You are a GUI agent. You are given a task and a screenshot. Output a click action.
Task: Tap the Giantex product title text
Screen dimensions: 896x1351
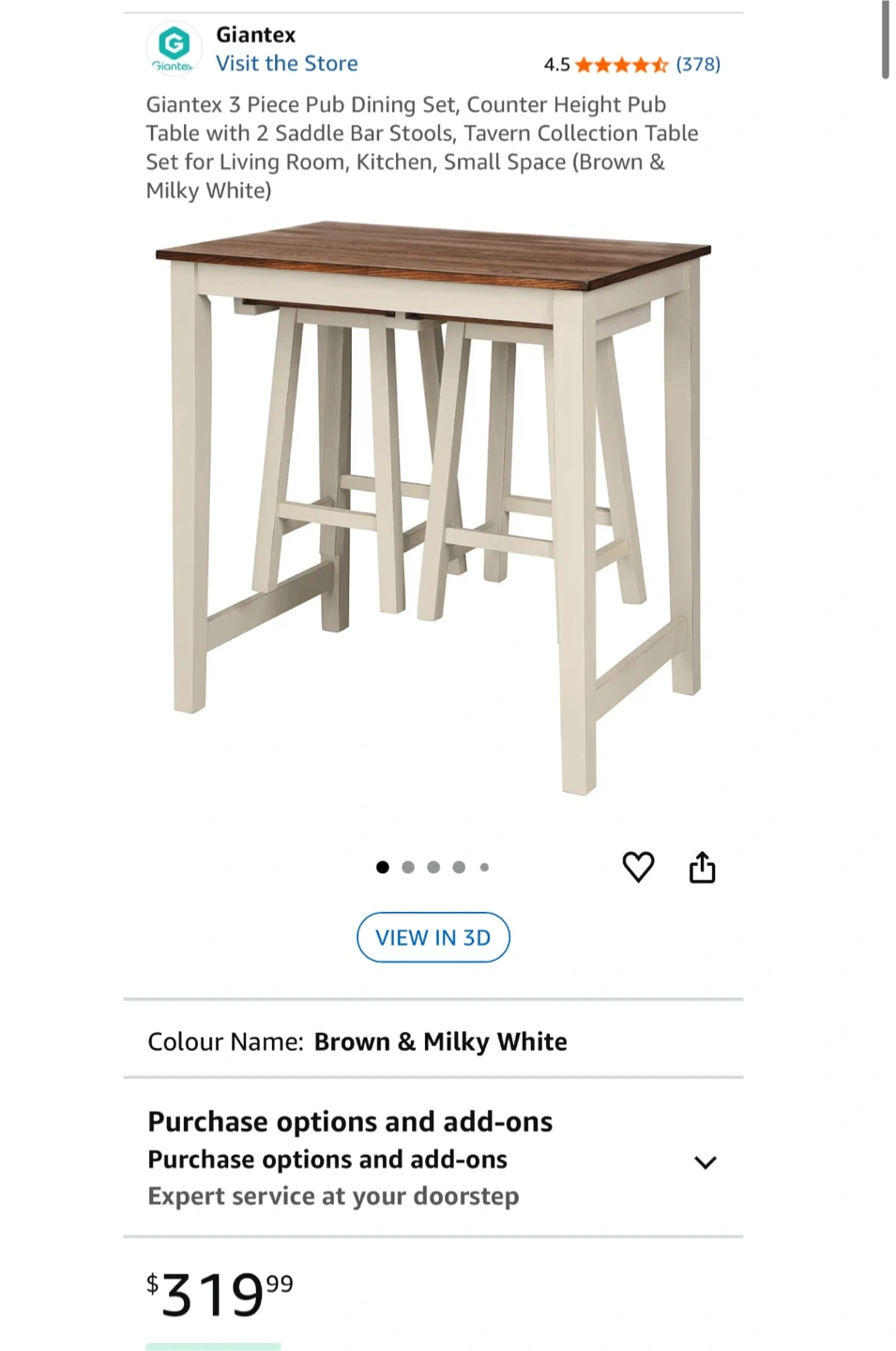[422, 147]
